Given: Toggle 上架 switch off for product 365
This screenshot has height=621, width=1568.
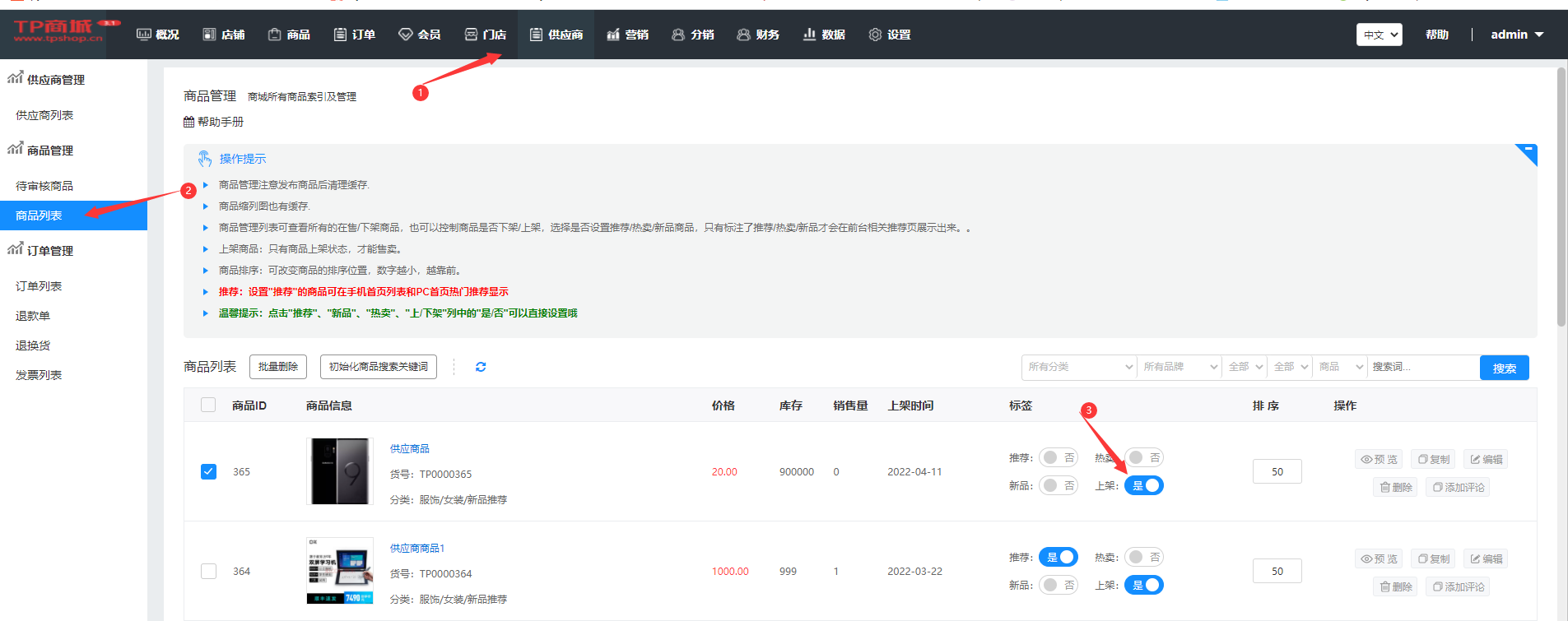Looking at the screenshot, I should (1143, 486).
